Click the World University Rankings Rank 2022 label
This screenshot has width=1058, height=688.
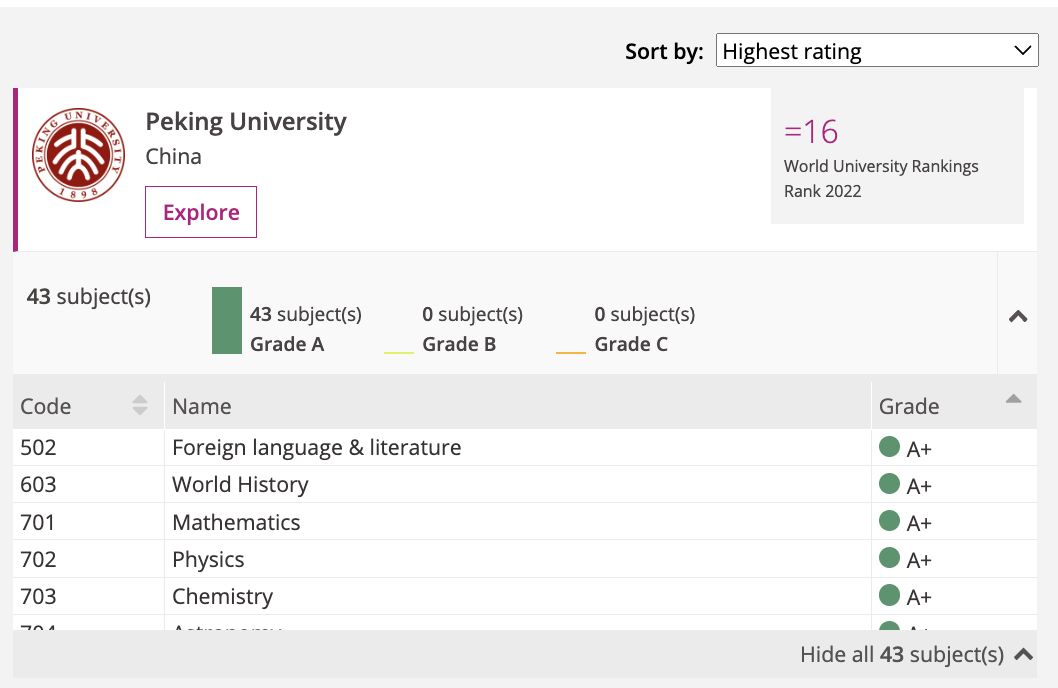point(881,179)
